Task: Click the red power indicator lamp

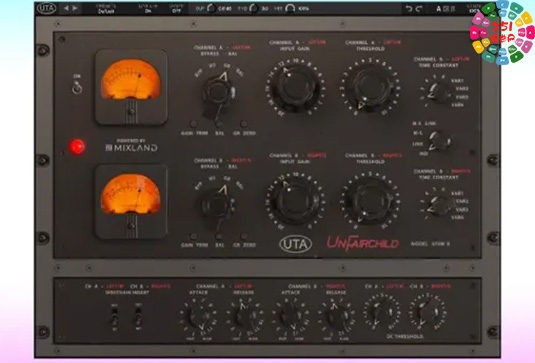Action: coord(77,146)
